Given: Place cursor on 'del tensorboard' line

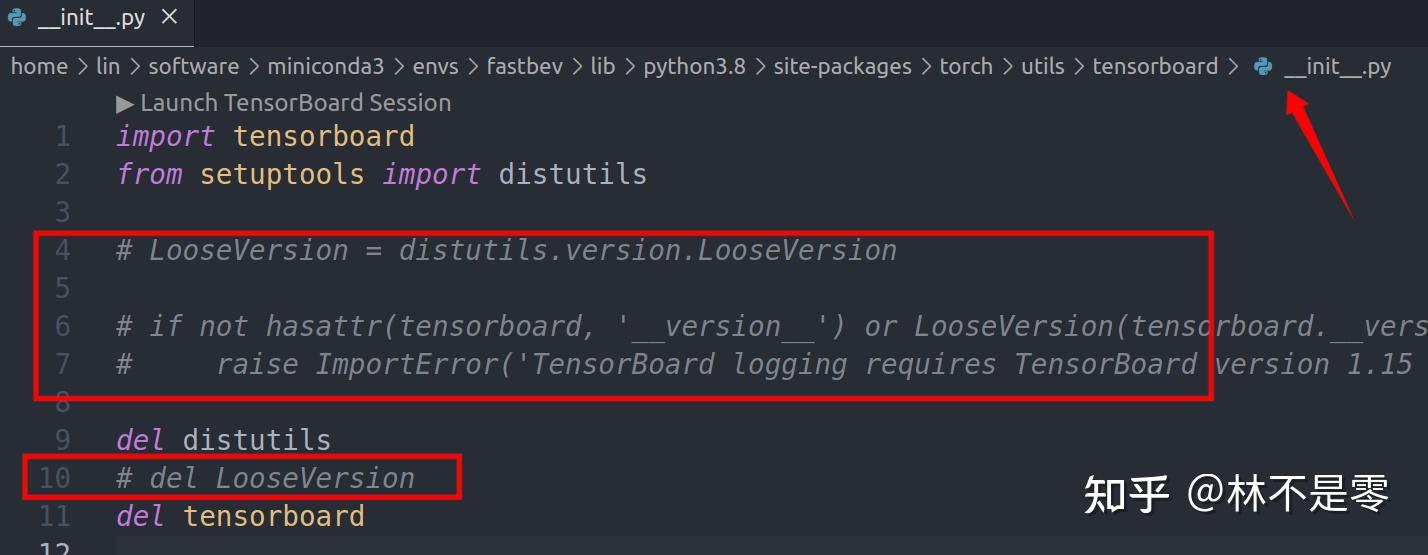Looking at the screenshot, I should (241, 516).
